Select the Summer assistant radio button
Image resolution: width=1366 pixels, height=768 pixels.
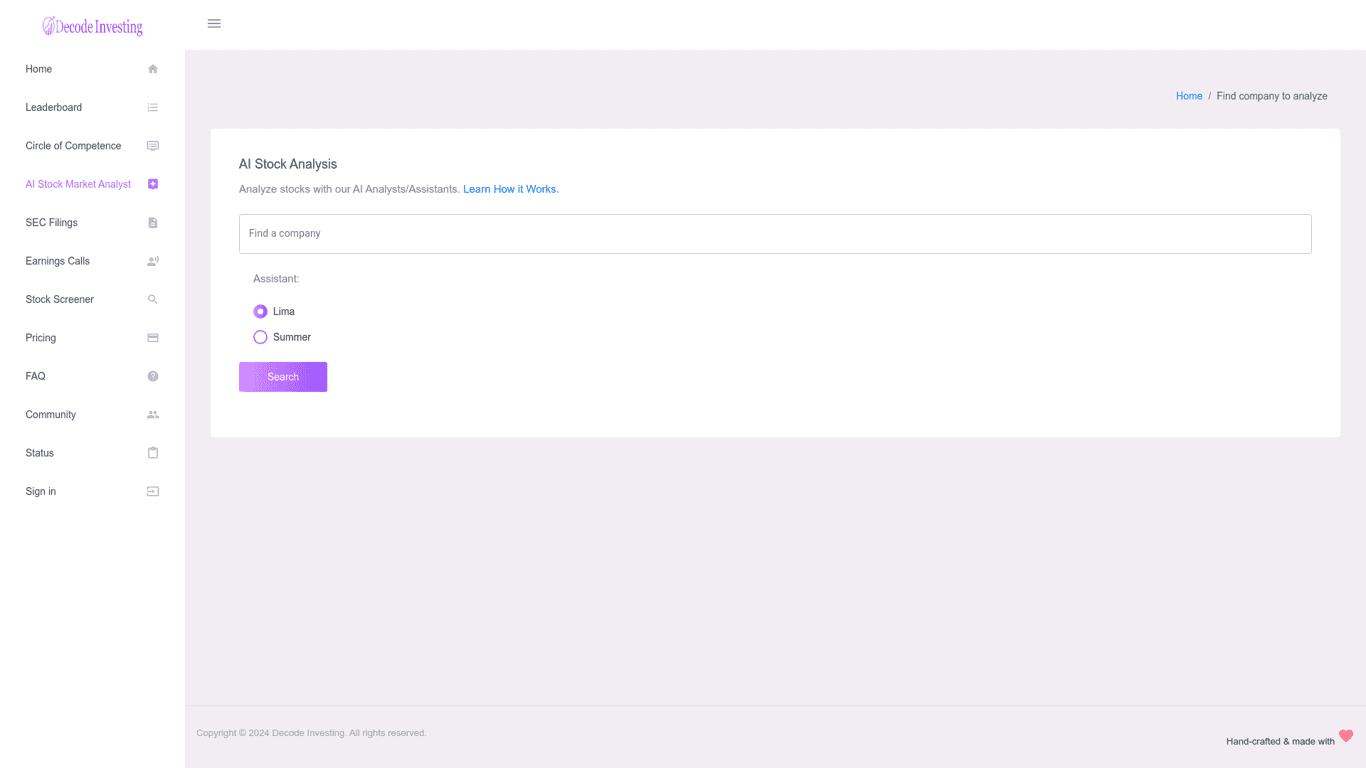pos(260,338)
